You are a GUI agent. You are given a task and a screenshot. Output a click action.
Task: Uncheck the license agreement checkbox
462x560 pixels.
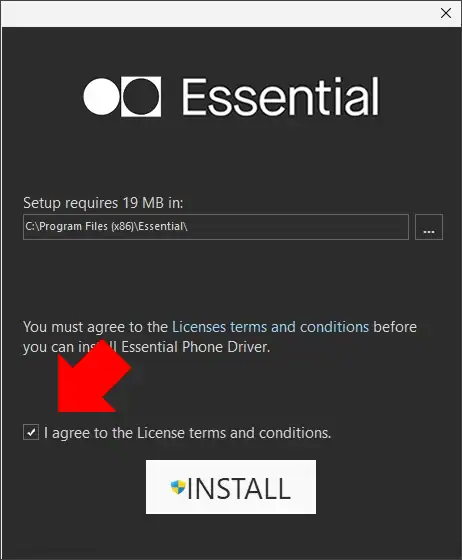pyautogui.click(x=31, y=432)
